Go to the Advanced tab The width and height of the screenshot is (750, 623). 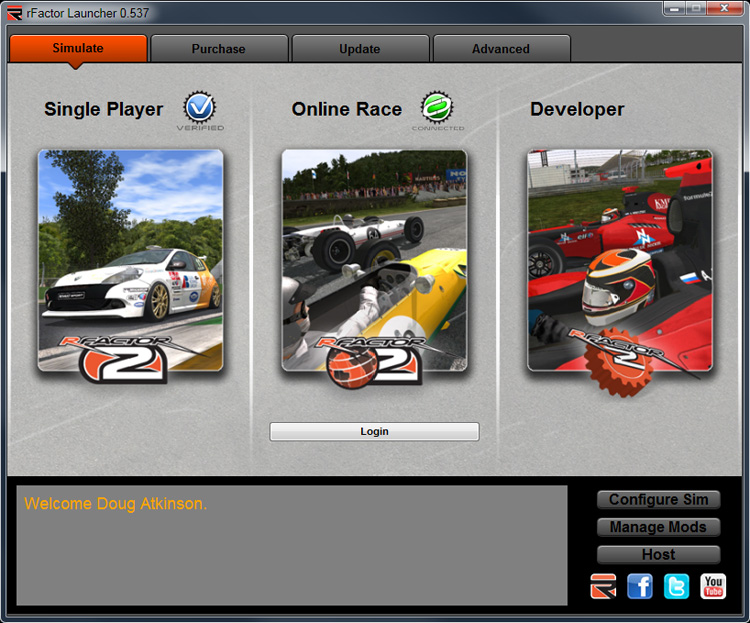click(501, 49)
